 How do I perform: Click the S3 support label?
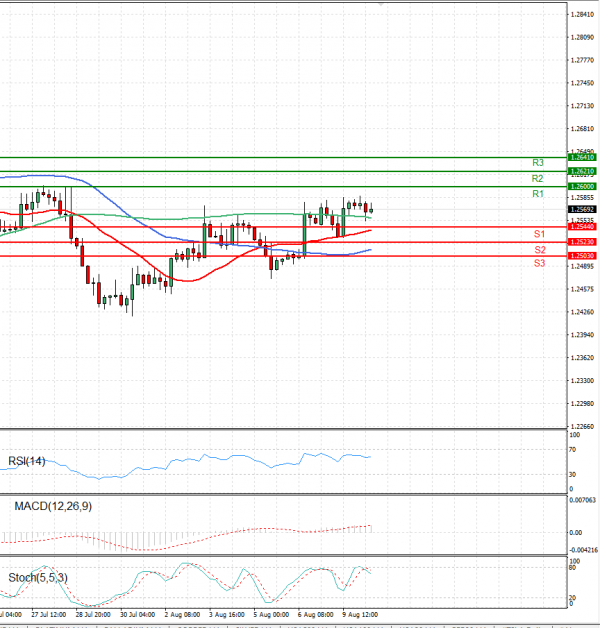539,263
